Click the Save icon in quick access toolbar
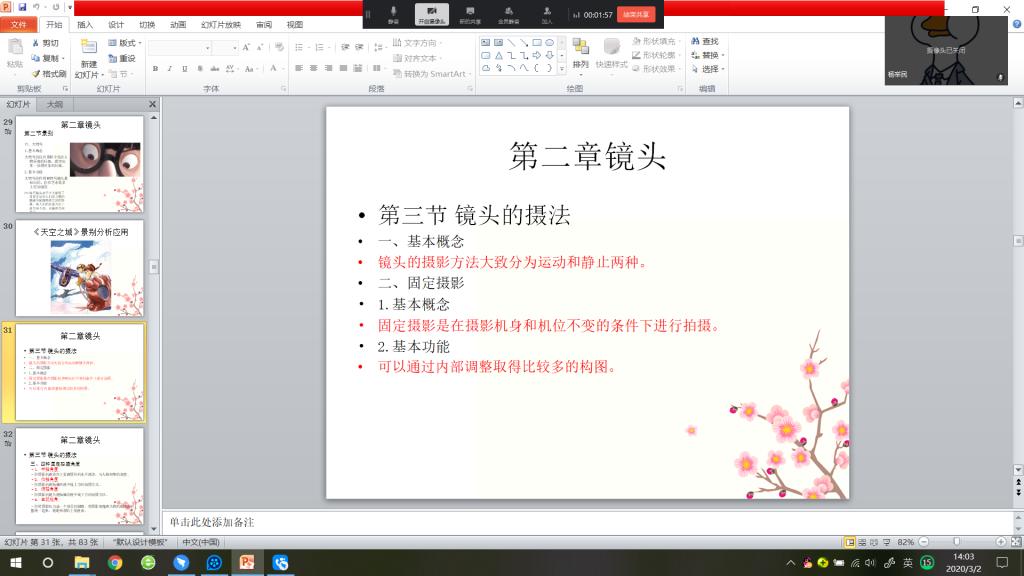The height and width of the screenshot is (576, 1024). (x=23, y=7)
